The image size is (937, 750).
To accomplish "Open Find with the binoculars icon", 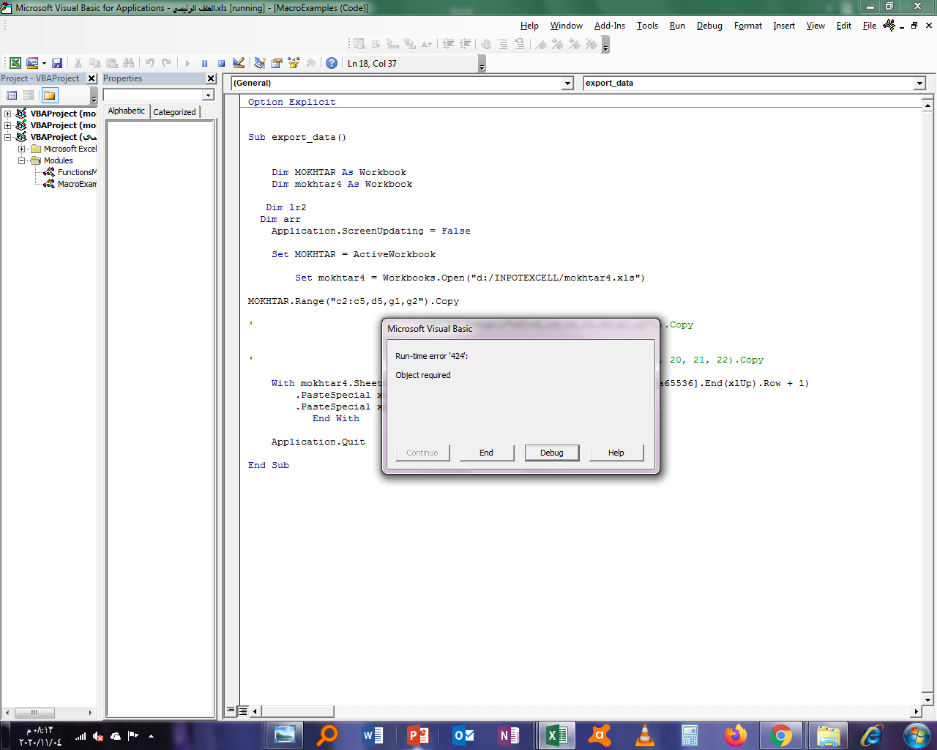I will (128, 63).
